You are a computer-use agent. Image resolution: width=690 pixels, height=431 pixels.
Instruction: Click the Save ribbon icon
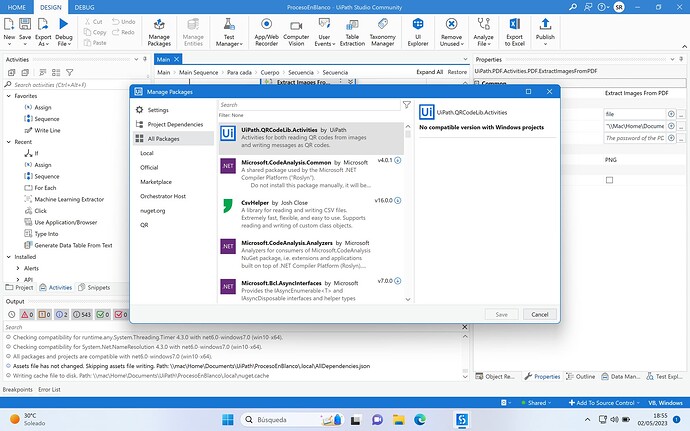pos(25,24)
